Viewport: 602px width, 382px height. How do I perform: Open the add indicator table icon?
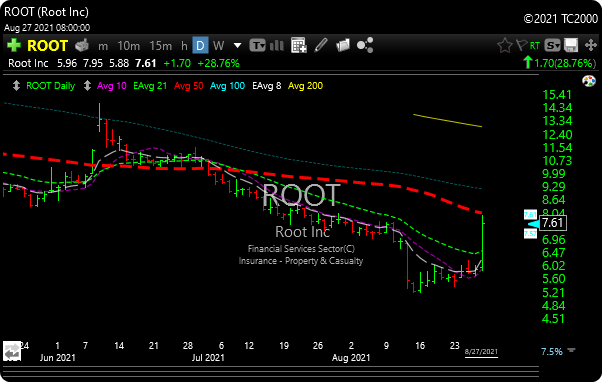(299, 45)
